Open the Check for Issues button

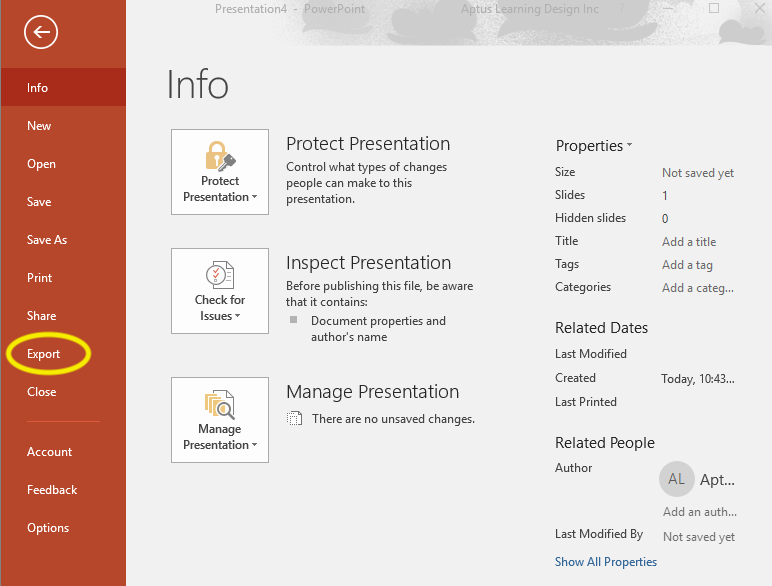pyautogui.click(x=220, y=291)
